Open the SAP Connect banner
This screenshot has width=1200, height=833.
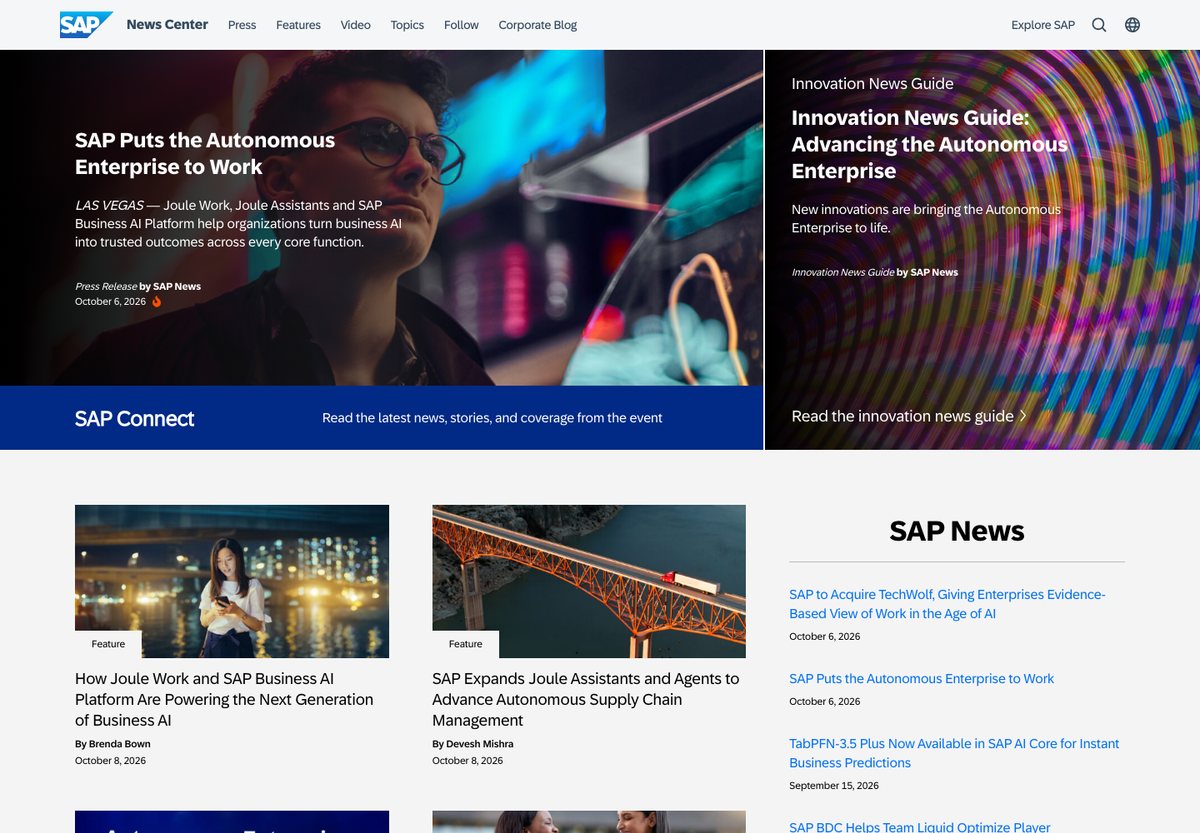381,418
